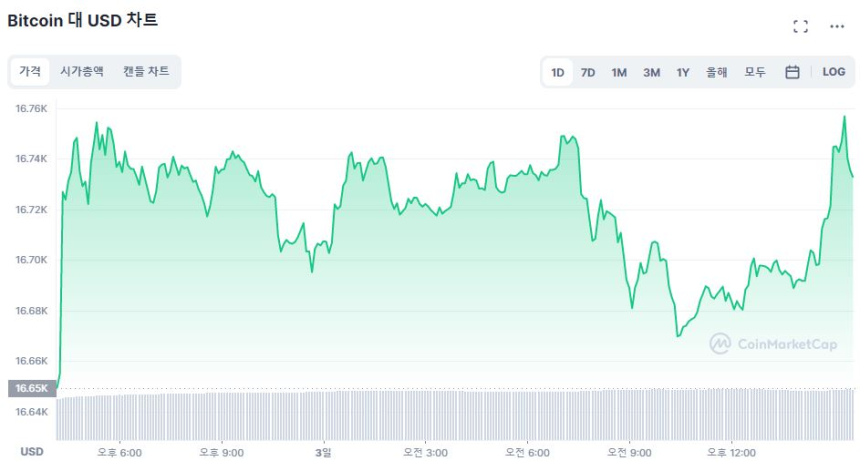This screenshot has width=860, height=461.
Task: Switch to the 캔들 차트 tab
Action: pyautogui.click(x=146, y=72)
